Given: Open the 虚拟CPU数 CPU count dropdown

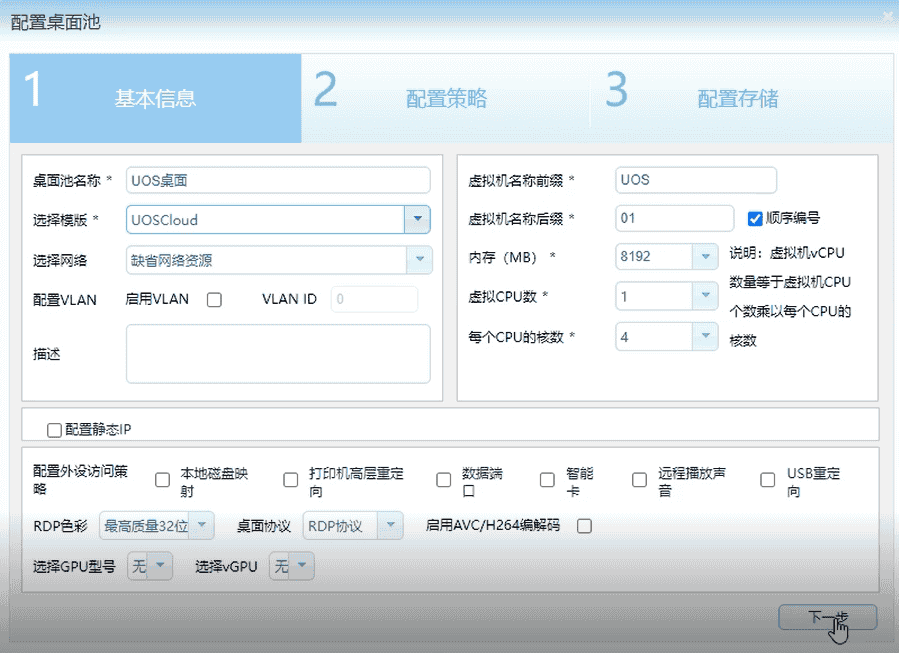Looking at the screenshot, I should [x=706, y=297].
